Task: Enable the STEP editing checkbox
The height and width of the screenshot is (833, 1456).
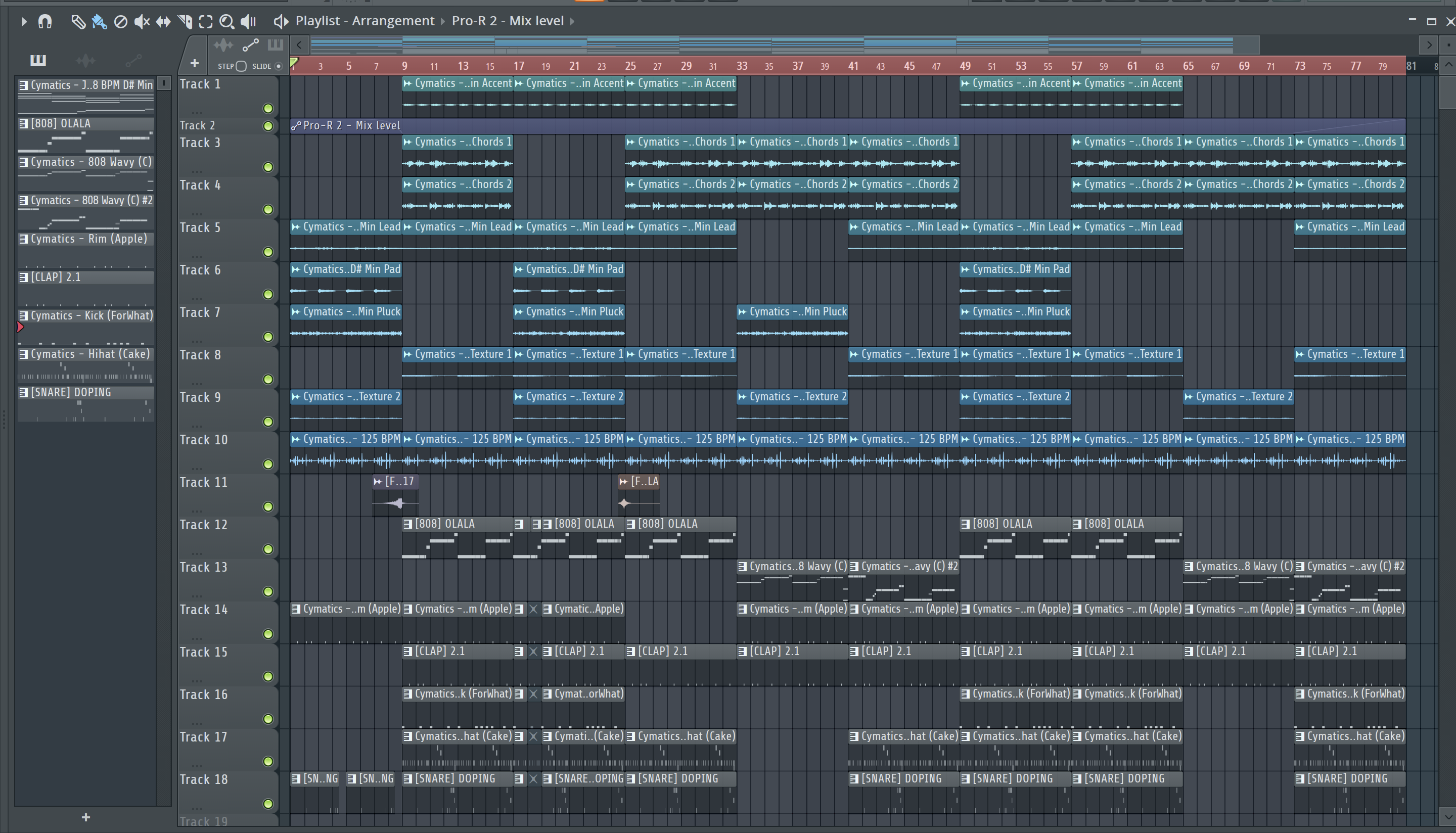Action: tap(242, 66)
